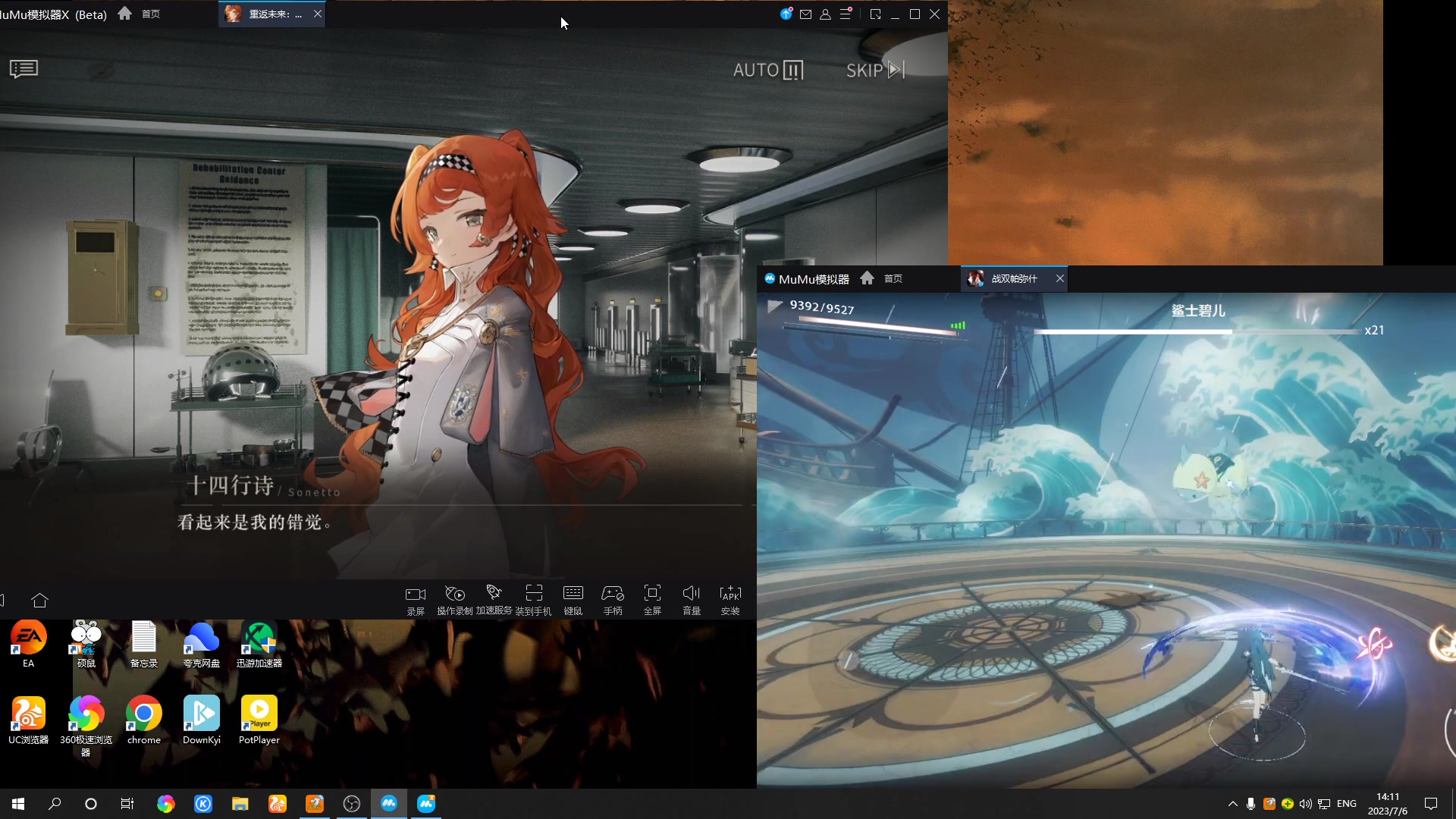Image resolution: width=1456 pixels, height=819 pixels.
Task: Expand hidden system tray icons
Action: (1233, 804)
